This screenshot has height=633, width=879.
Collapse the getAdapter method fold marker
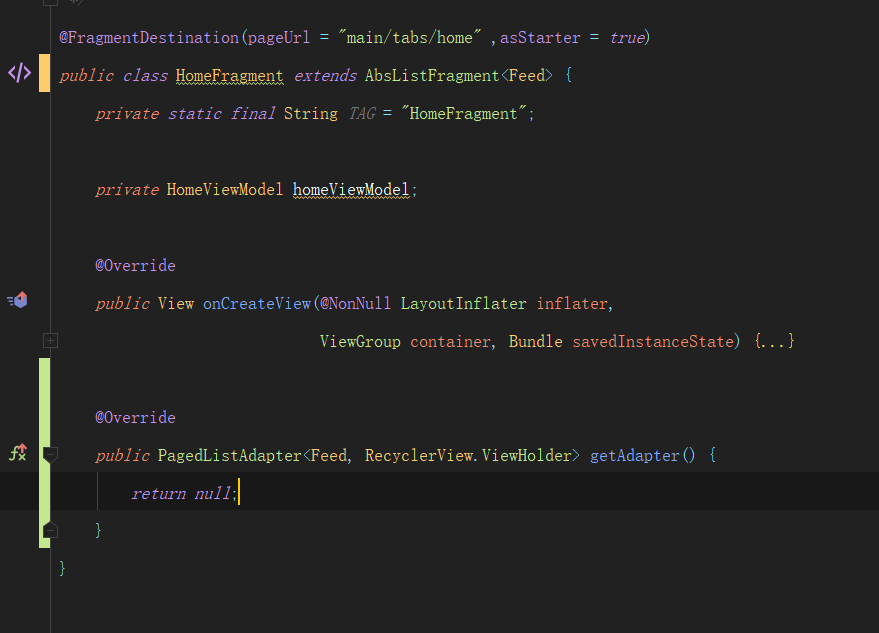click(50, 454)
